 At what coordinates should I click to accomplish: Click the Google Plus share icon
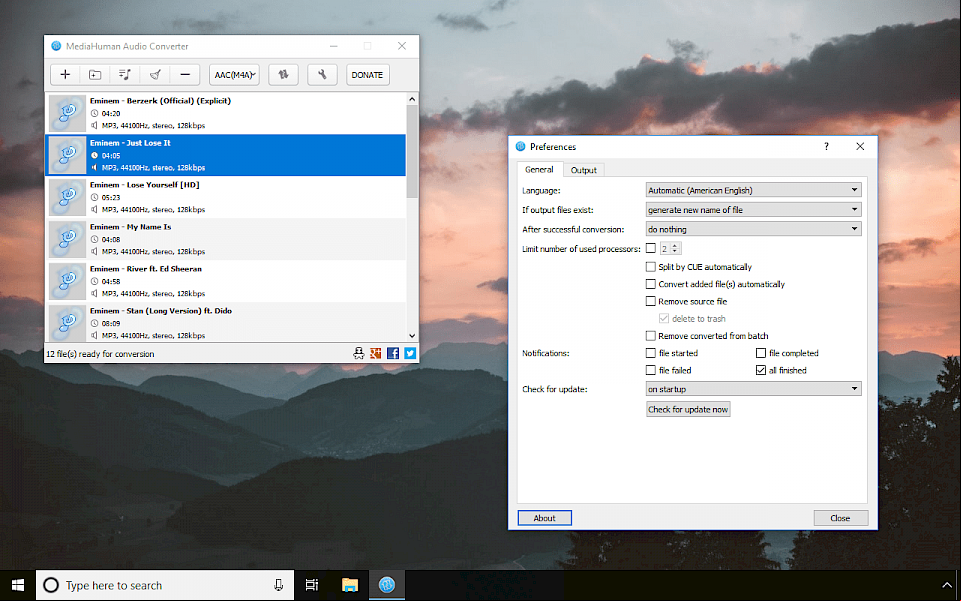tap(376, 353)
